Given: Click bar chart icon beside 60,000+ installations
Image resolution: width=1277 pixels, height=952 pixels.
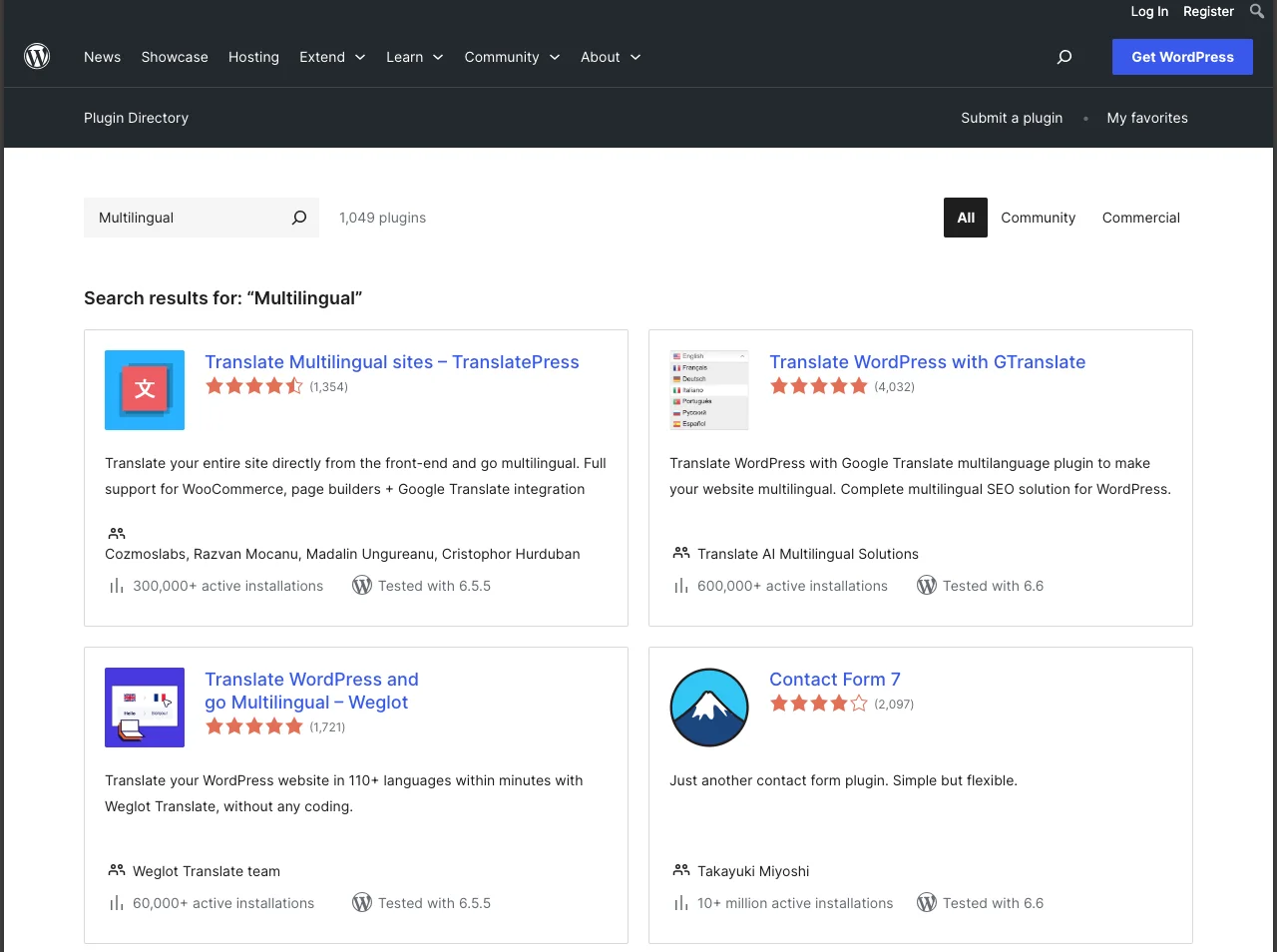Looking at the screenshot, I should click(117, 903).
